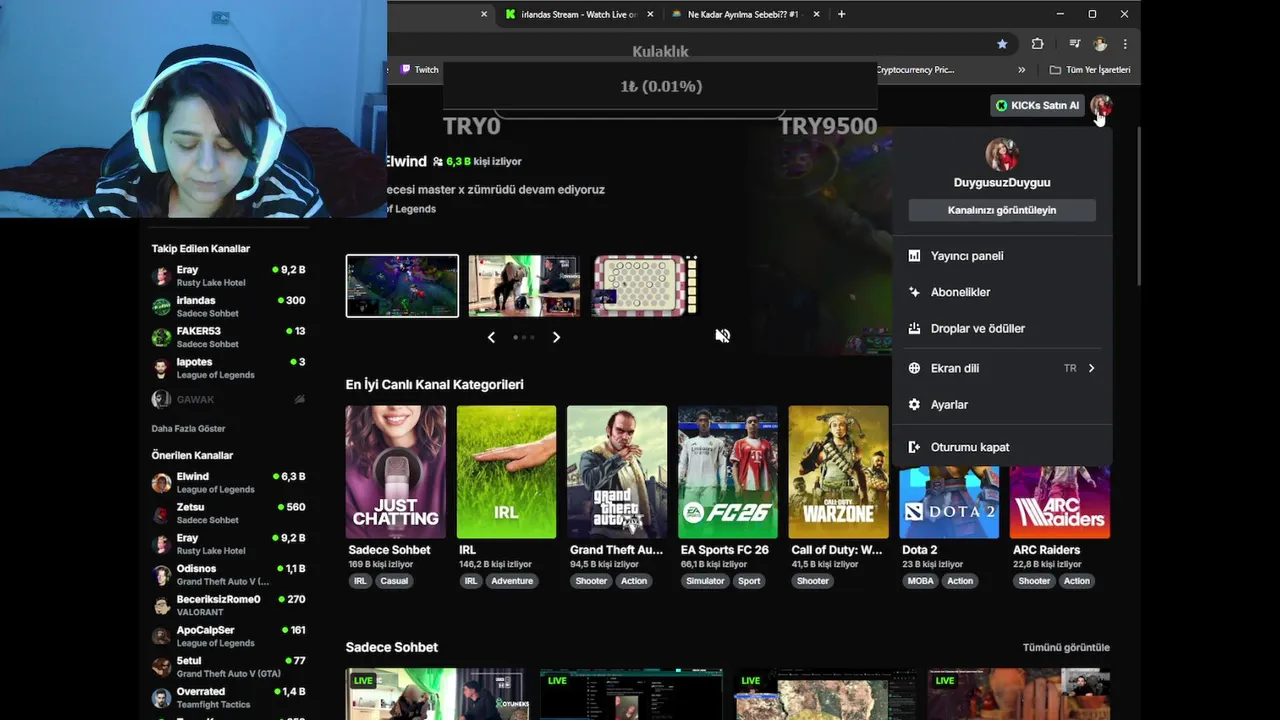Image resolution: width=1280 pixels, height=720 pixels.
Task: Open the Sadece Sohbet category card
Action: [396, 472]
